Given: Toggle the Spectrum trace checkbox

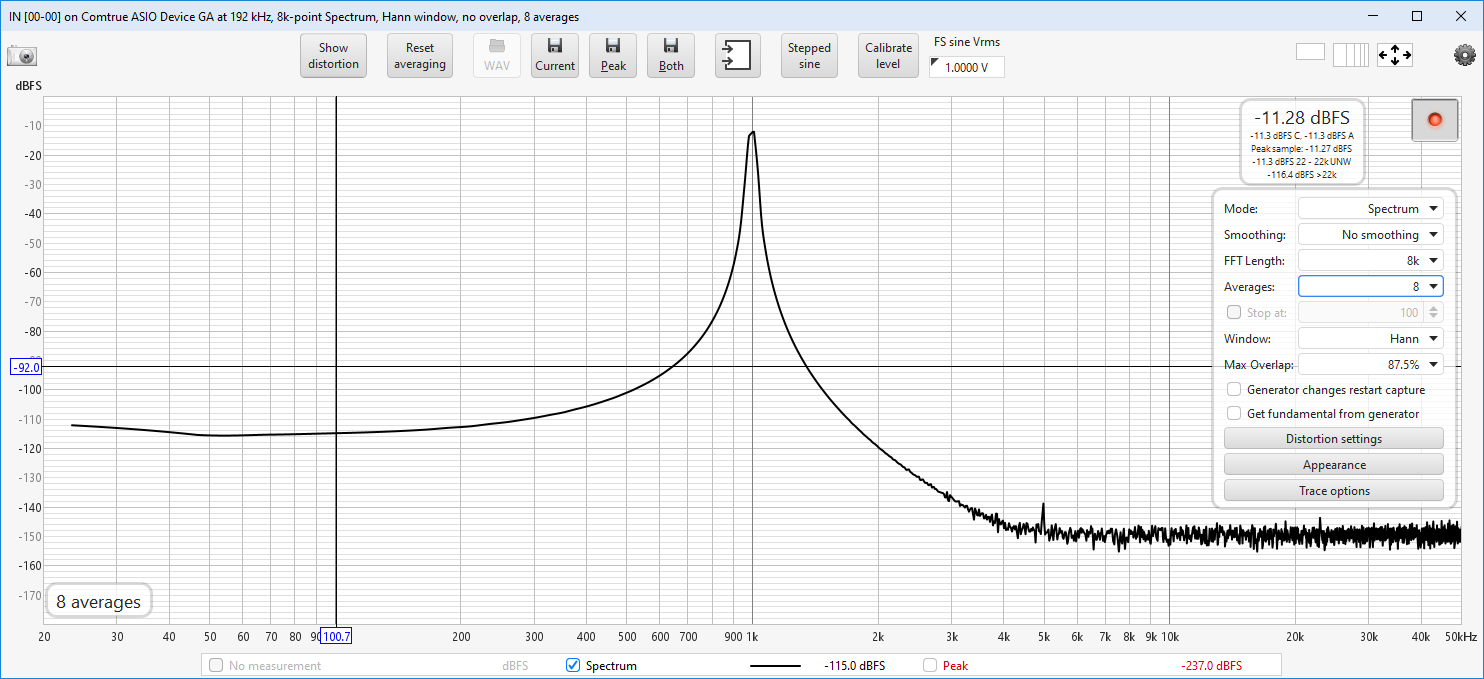Looking at the screenshot, I should [x=573, y=665].
